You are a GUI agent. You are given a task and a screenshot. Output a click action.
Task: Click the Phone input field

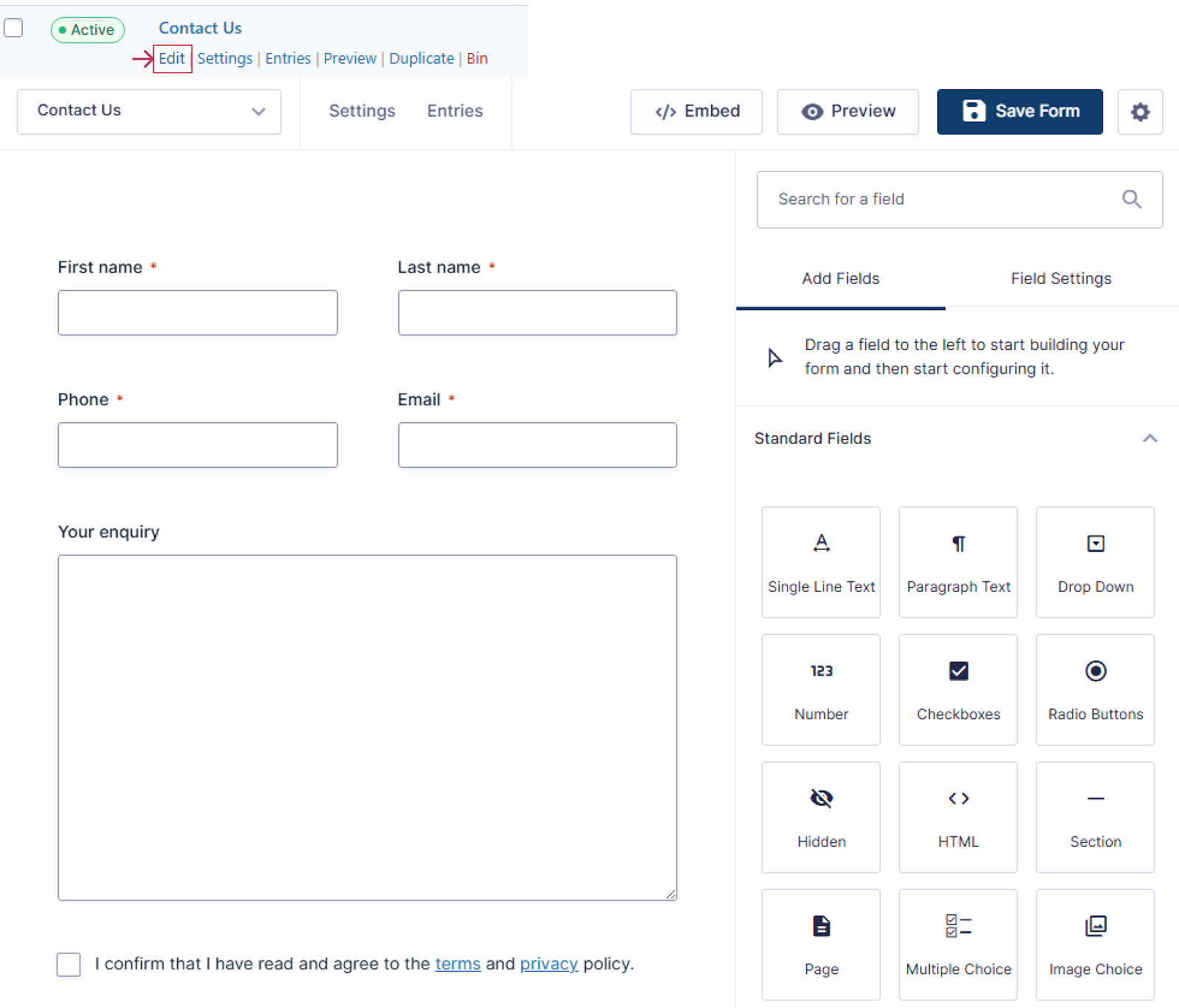(197, 445)
